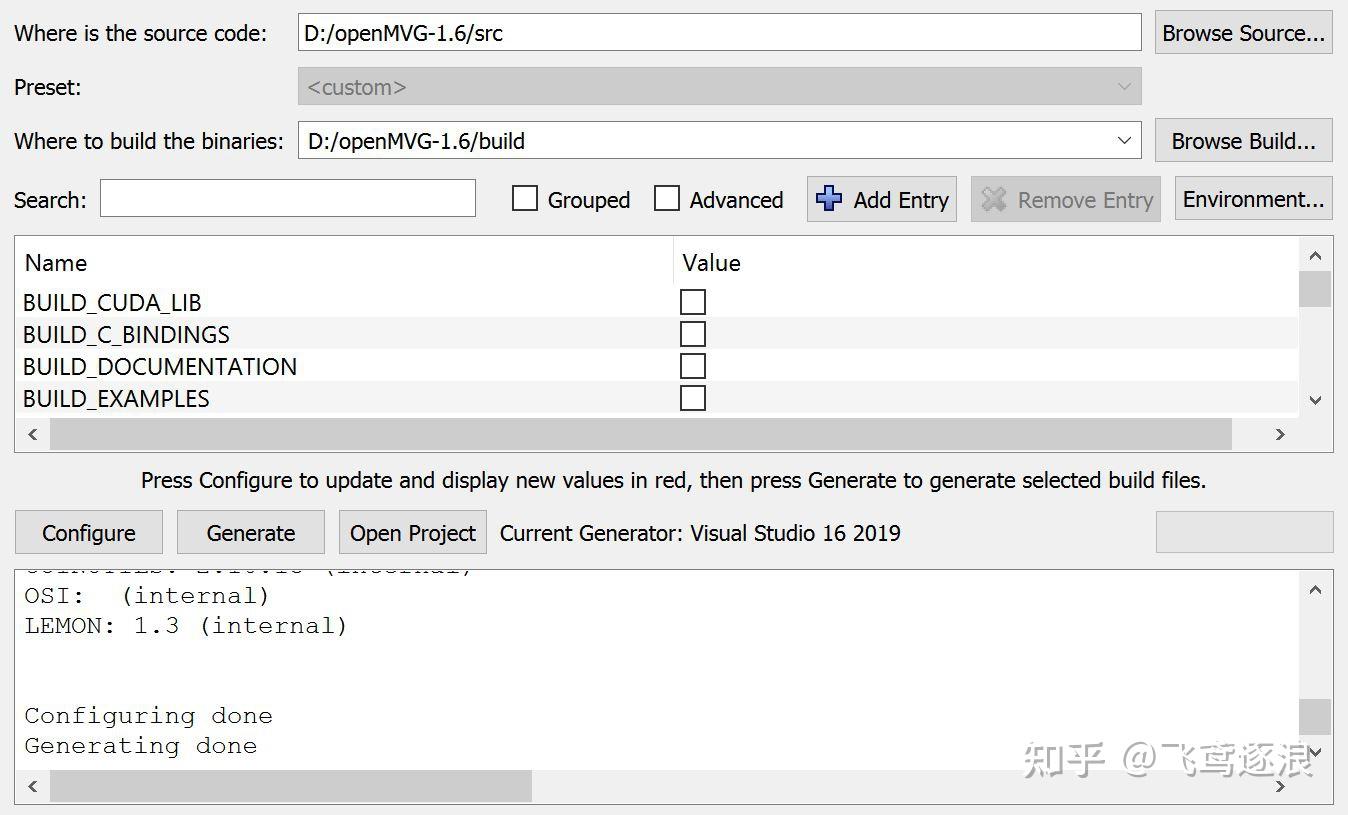
Task: Enable the Advanced checkbox
Action: 667,199
